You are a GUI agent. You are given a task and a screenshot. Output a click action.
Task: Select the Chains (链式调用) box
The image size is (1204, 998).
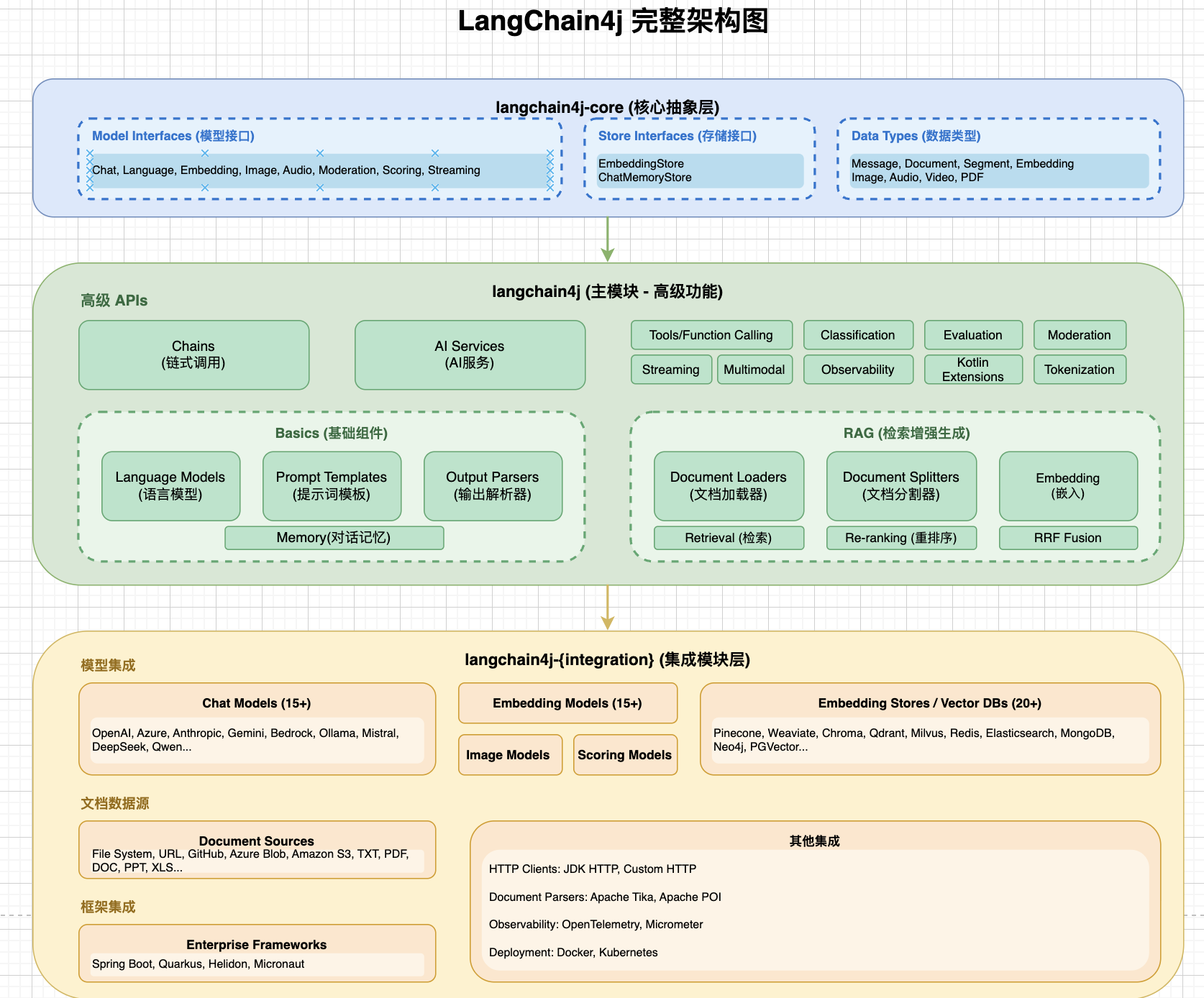pyautogui.click(x=194, y=355)
